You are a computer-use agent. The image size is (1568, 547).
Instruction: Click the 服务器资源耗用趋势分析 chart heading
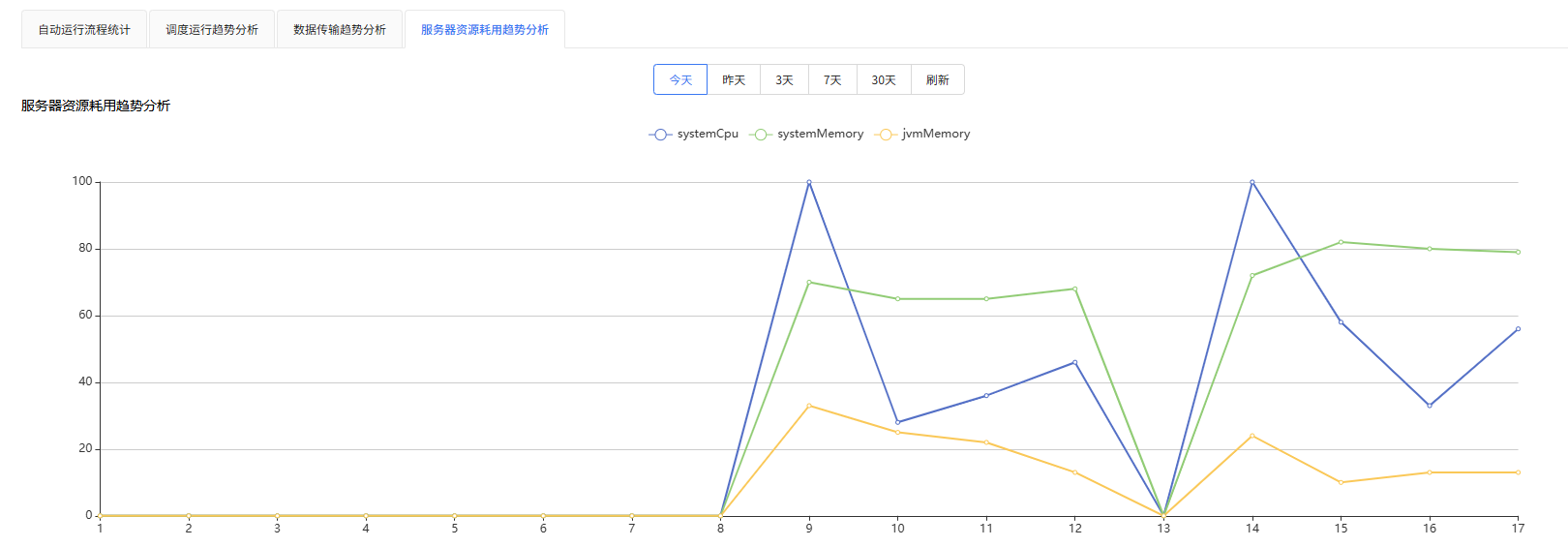(x=96, y=106)
